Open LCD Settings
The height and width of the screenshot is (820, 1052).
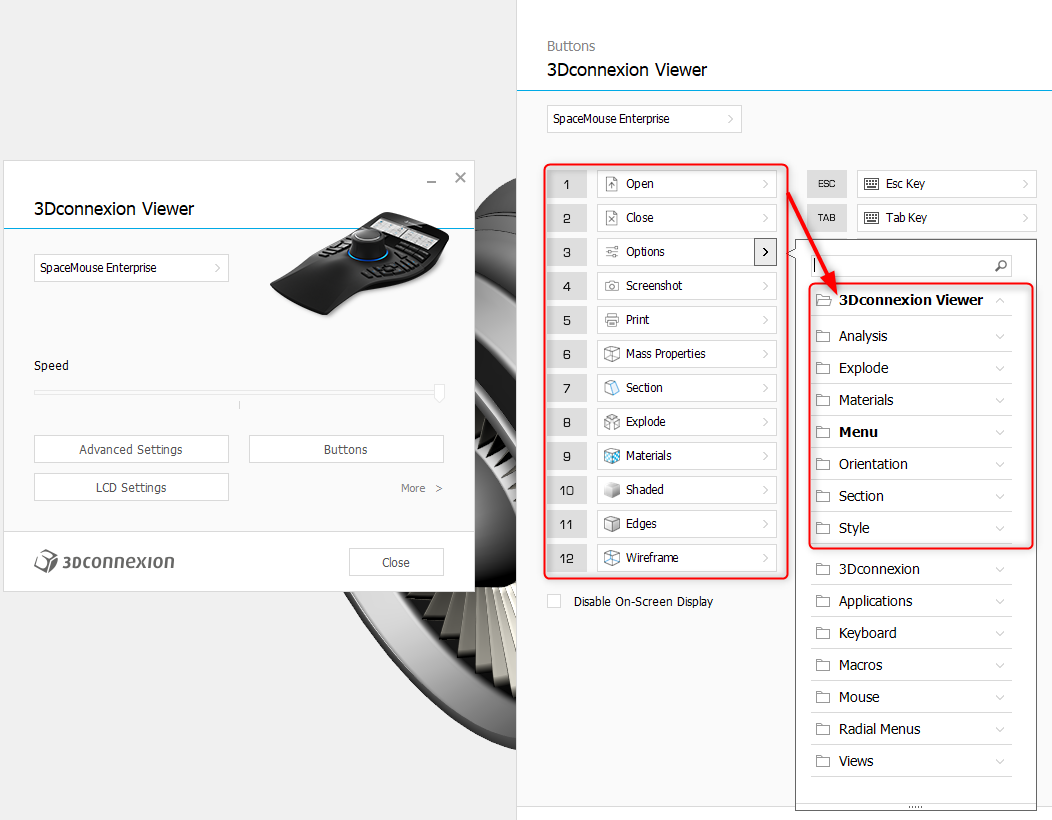132,487
